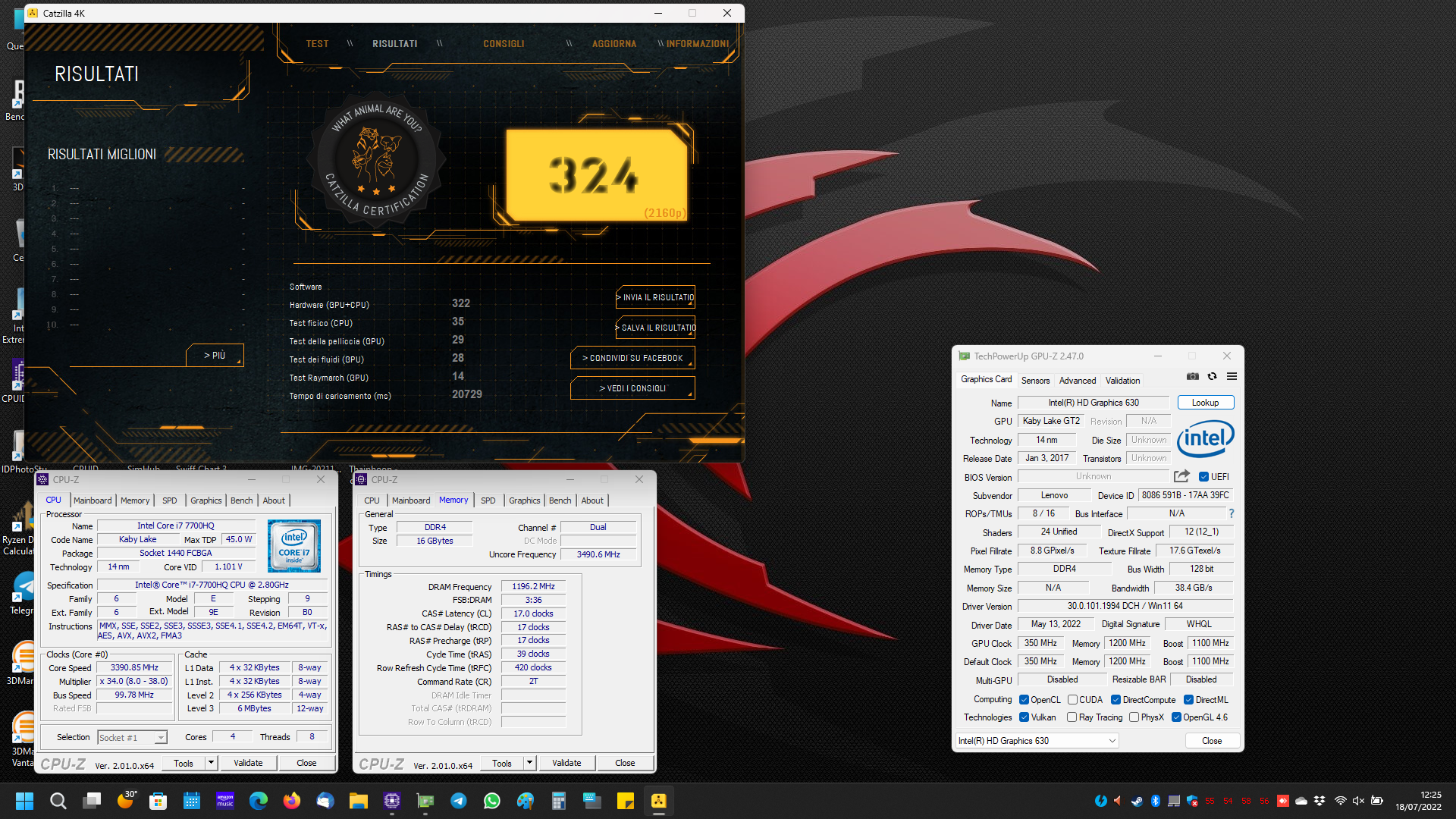Image resolution: width=1456 pixels, height=819 pixels.
Task: Open Sticky Notes from the taskbar
Action: pos(626,801)
